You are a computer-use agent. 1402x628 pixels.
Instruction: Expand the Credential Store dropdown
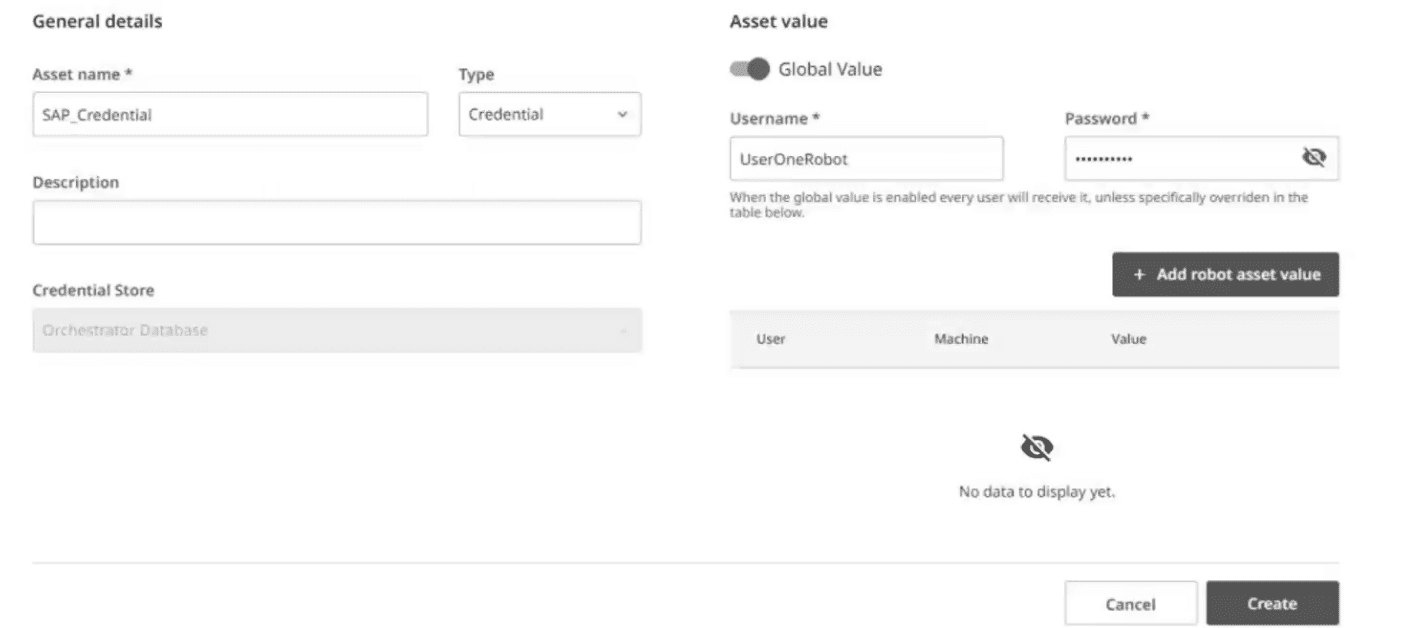click(x=337, y=331)
